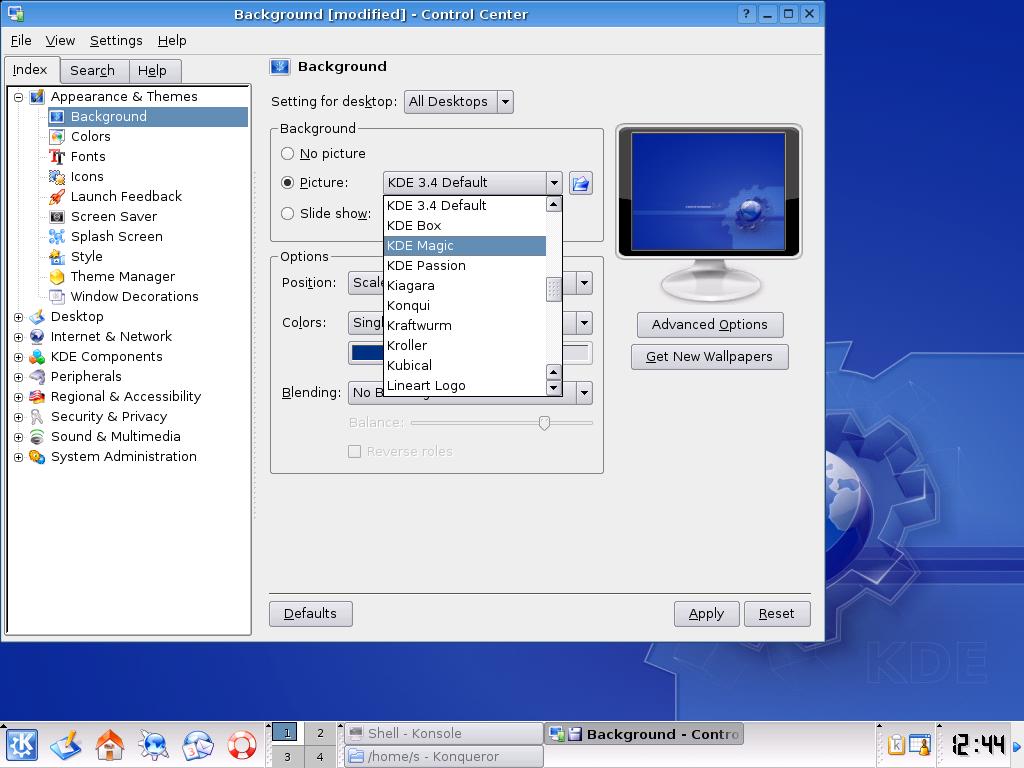Click the Theme Manager icon
Viewport: 1024px width, 768px height.
click(57, 277)
